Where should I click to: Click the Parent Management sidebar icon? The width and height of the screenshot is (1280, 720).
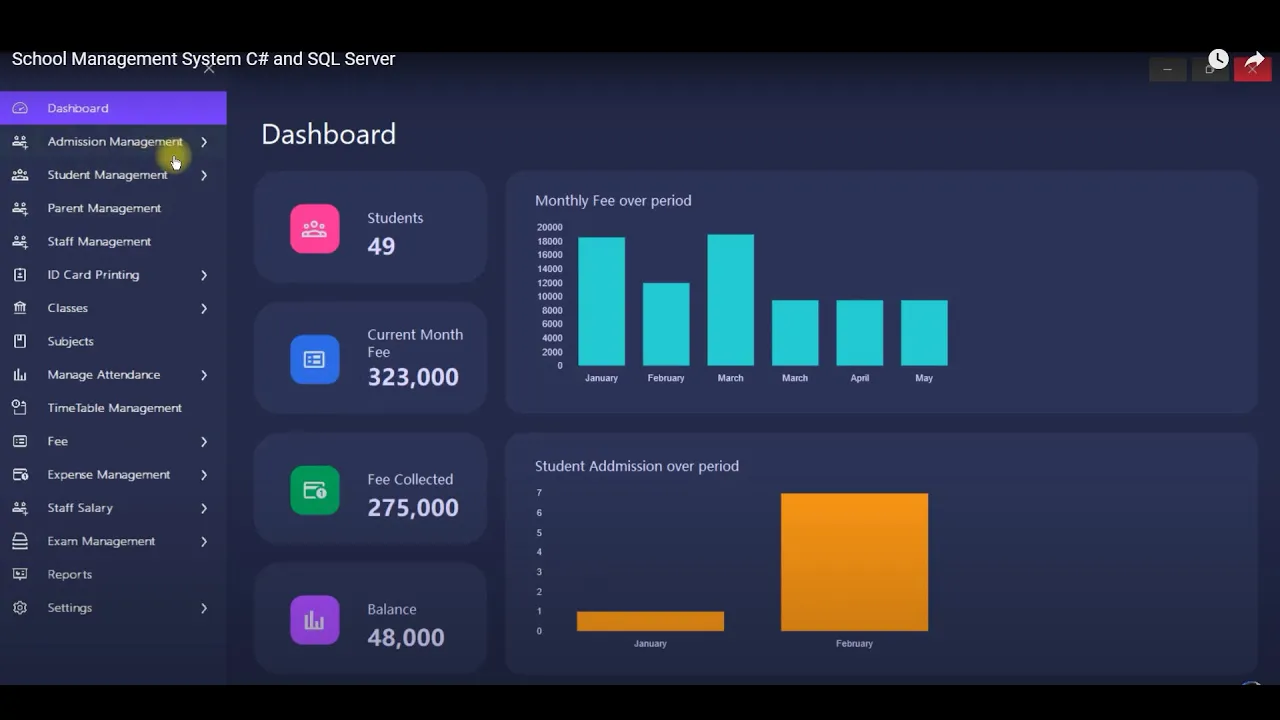pyautogui.click(x=20, y=208)
